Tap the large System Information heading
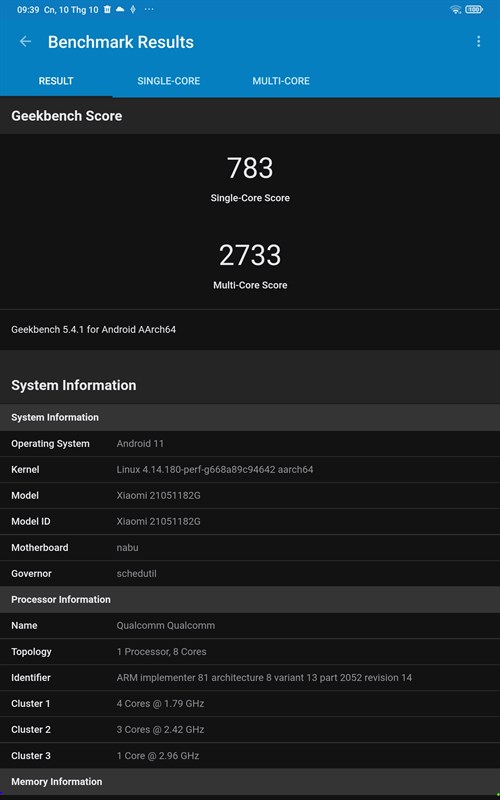 pyautogui.click(x=73, y=385)
